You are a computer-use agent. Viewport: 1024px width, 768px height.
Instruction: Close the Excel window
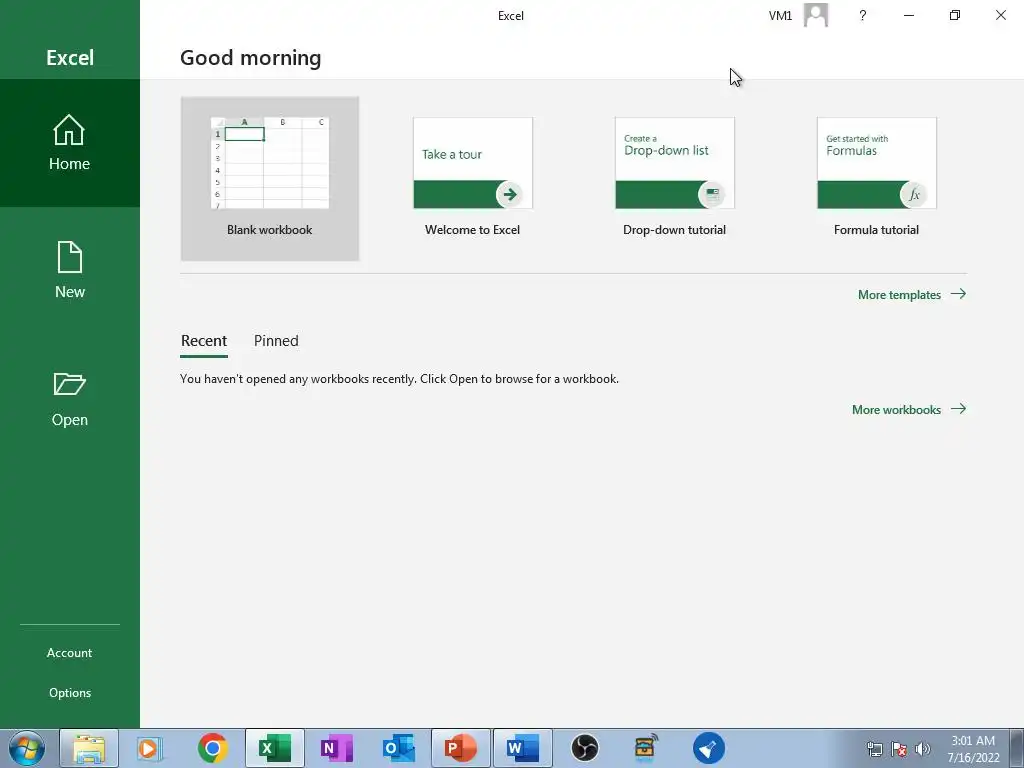(x=1000, y=15)
